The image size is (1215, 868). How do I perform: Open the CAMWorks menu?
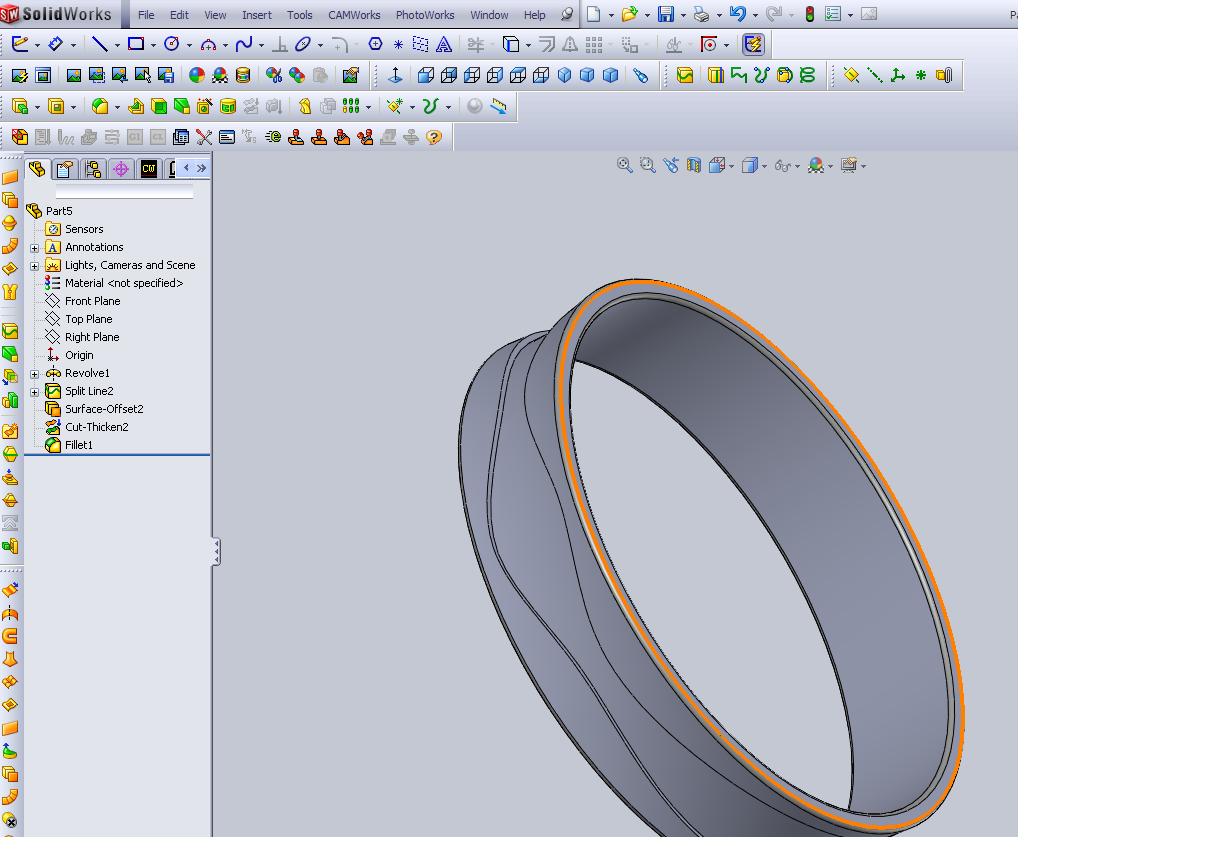click(355, 15)
